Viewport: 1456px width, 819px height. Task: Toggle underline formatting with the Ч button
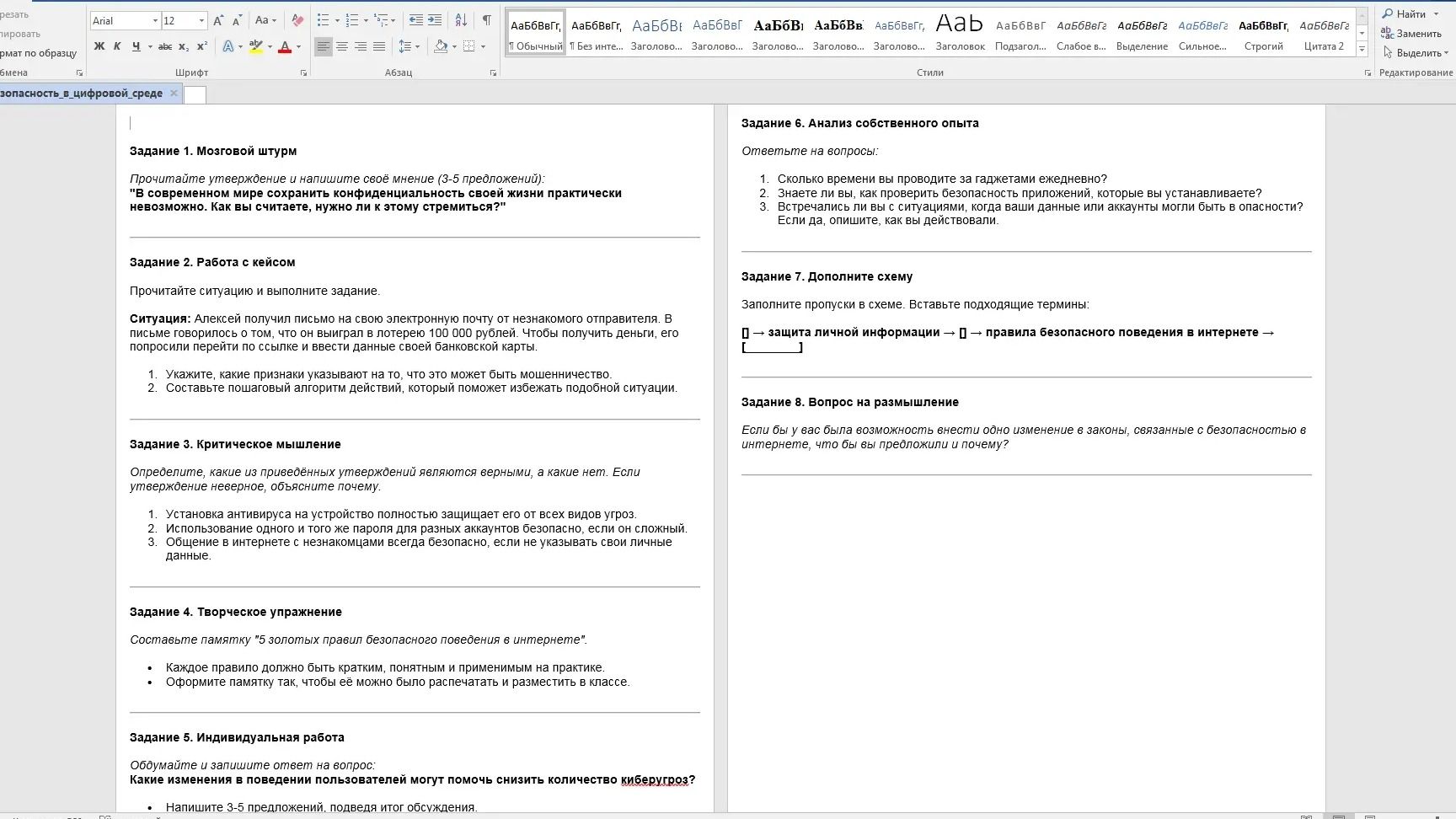point(136,46)
